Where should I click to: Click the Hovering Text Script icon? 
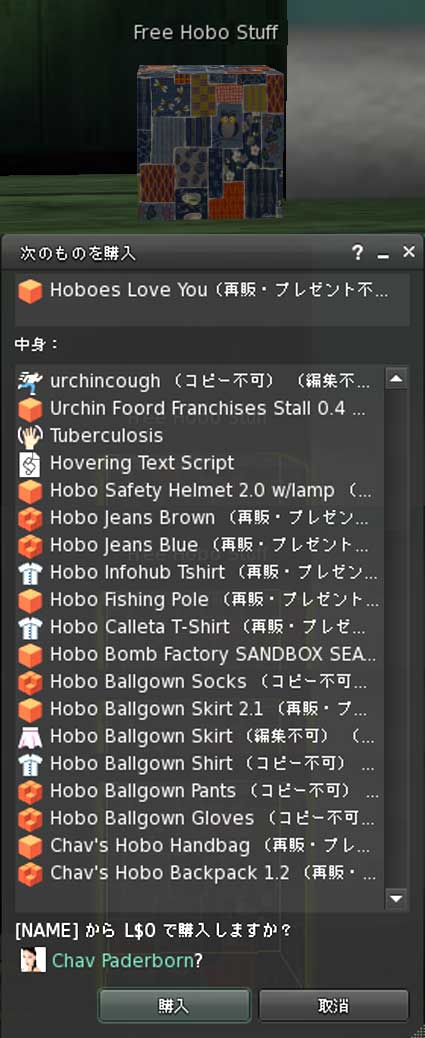30,464
